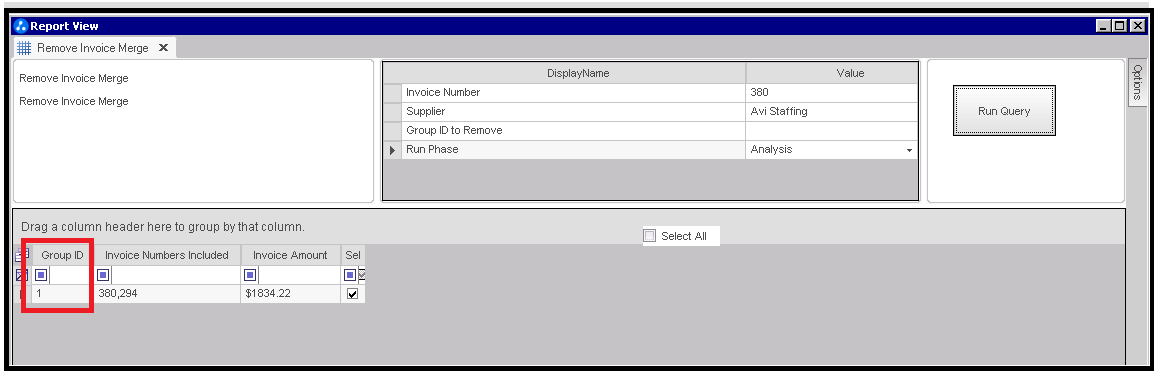Sort by the Invoice Amount column header
1154x373 pixels.
coord(290,255)
